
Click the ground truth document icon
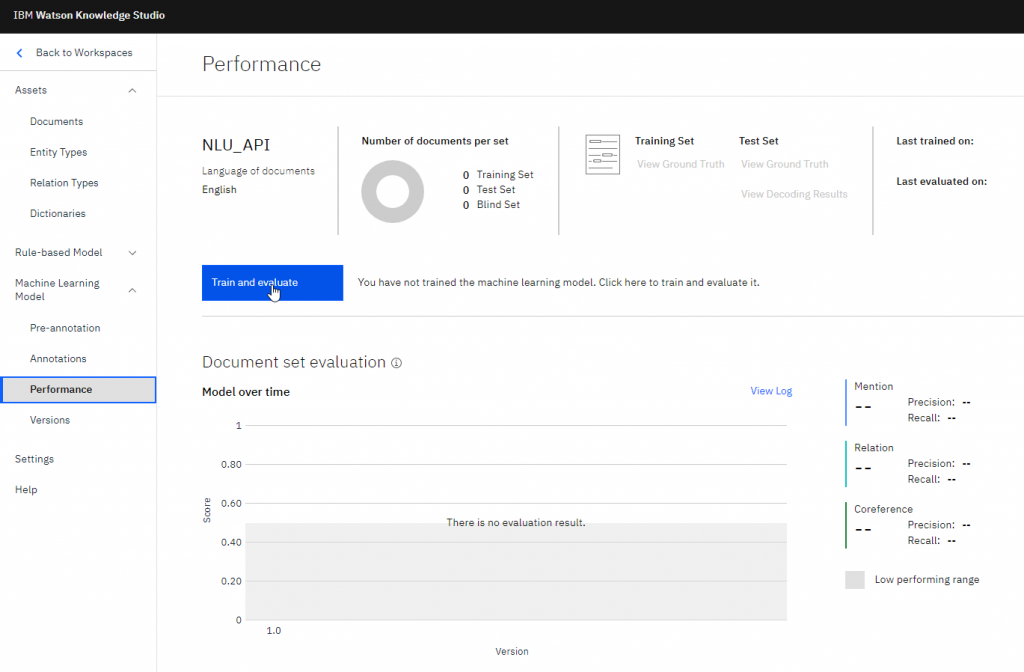[602, 155]
